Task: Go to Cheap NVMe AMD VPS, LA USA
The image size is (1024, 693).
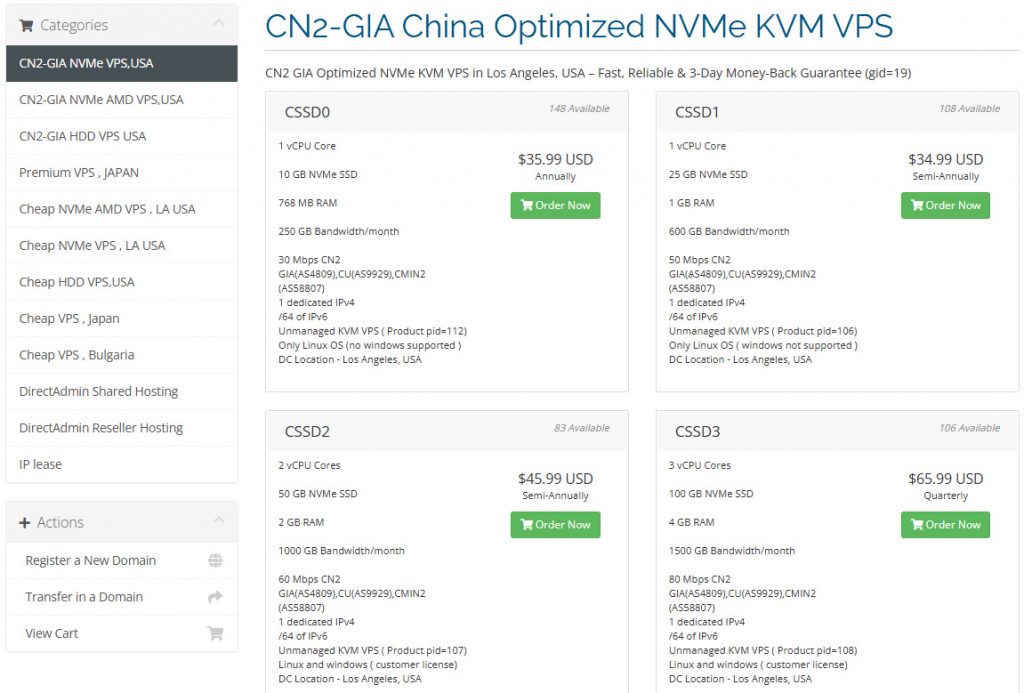Action: (x=107, y=209)
